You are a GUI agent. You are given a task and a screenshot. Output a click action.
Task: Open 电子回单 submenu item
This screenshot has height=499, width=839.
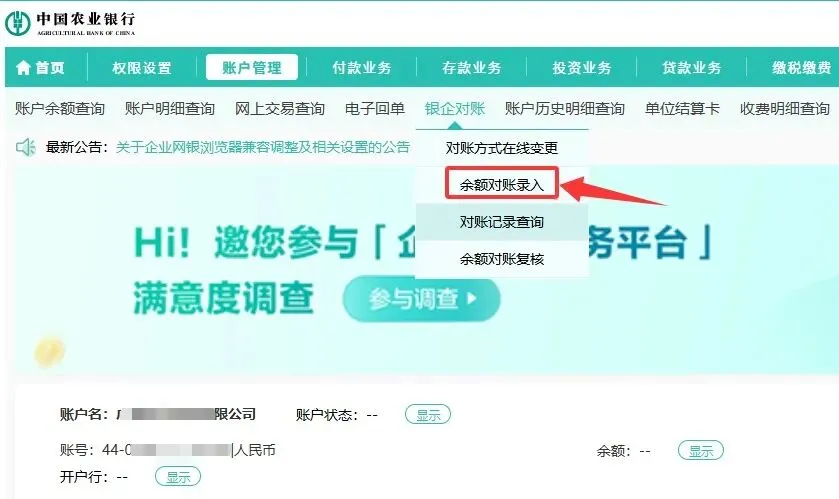(x=375, y=109)
